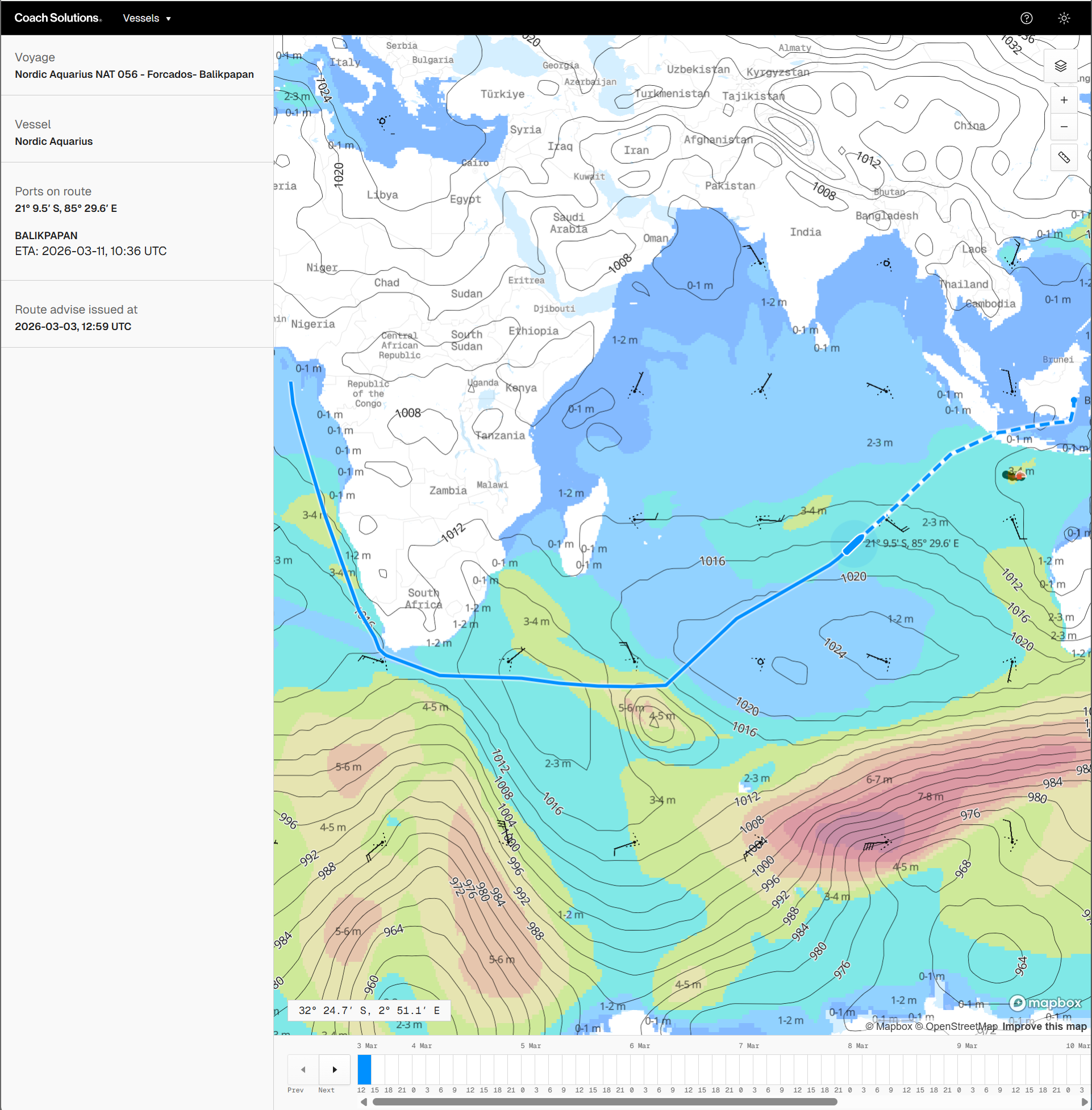Zoom in on the map
This screenshot has height=1110, width=1092.
1064,100
